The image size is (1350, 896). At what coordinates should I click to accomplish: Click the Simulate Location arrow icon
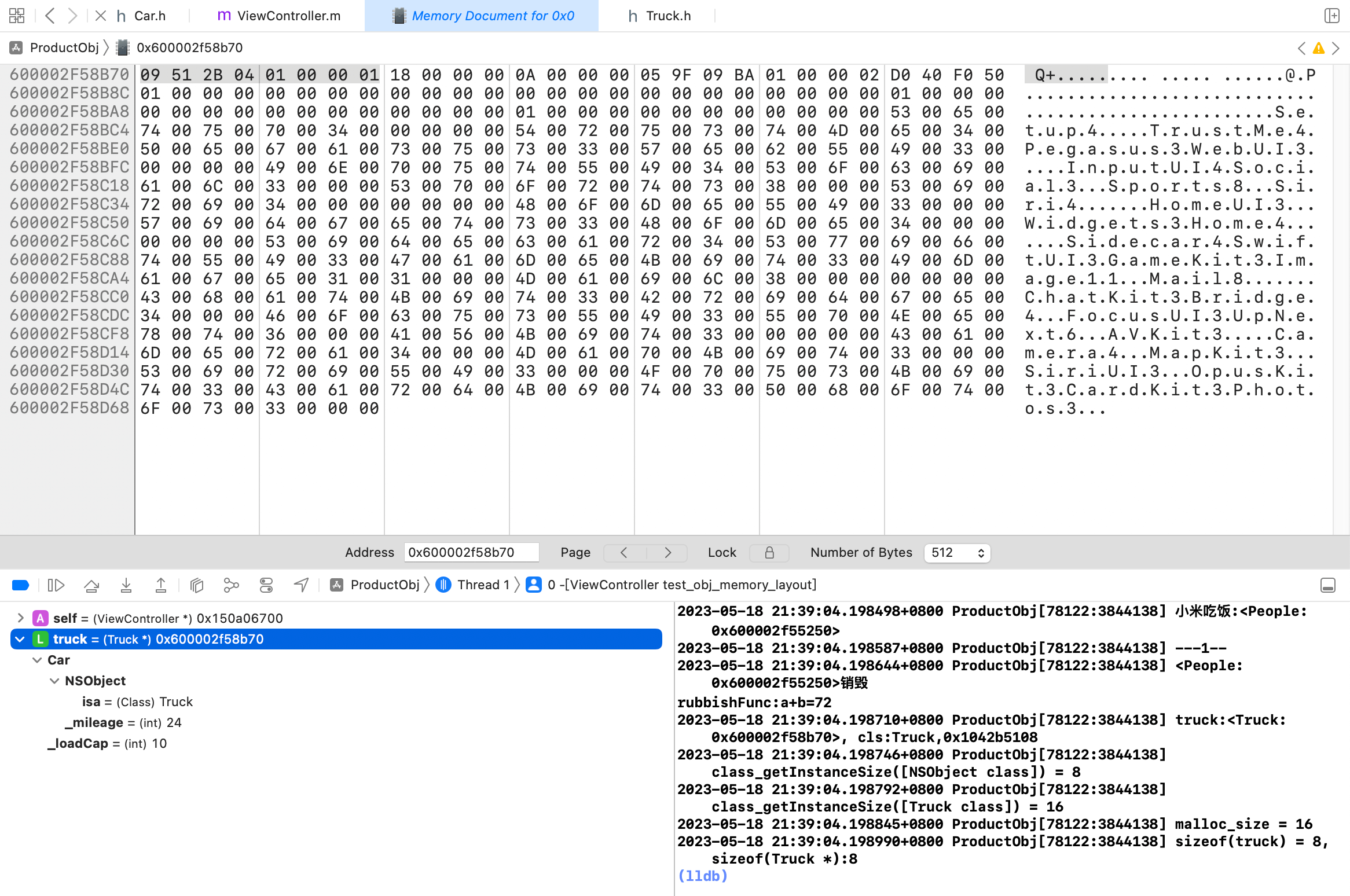click(x=301, y=585)
